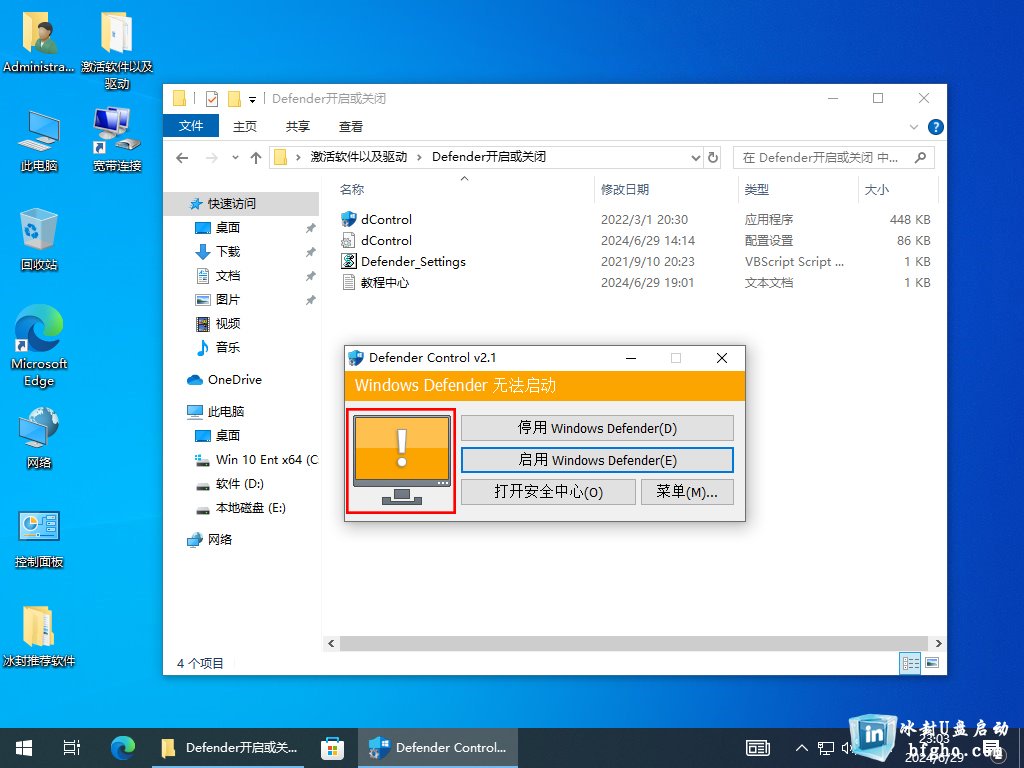Select the 教程中心 text document icon
The image size is (1024, 768).
349,282
